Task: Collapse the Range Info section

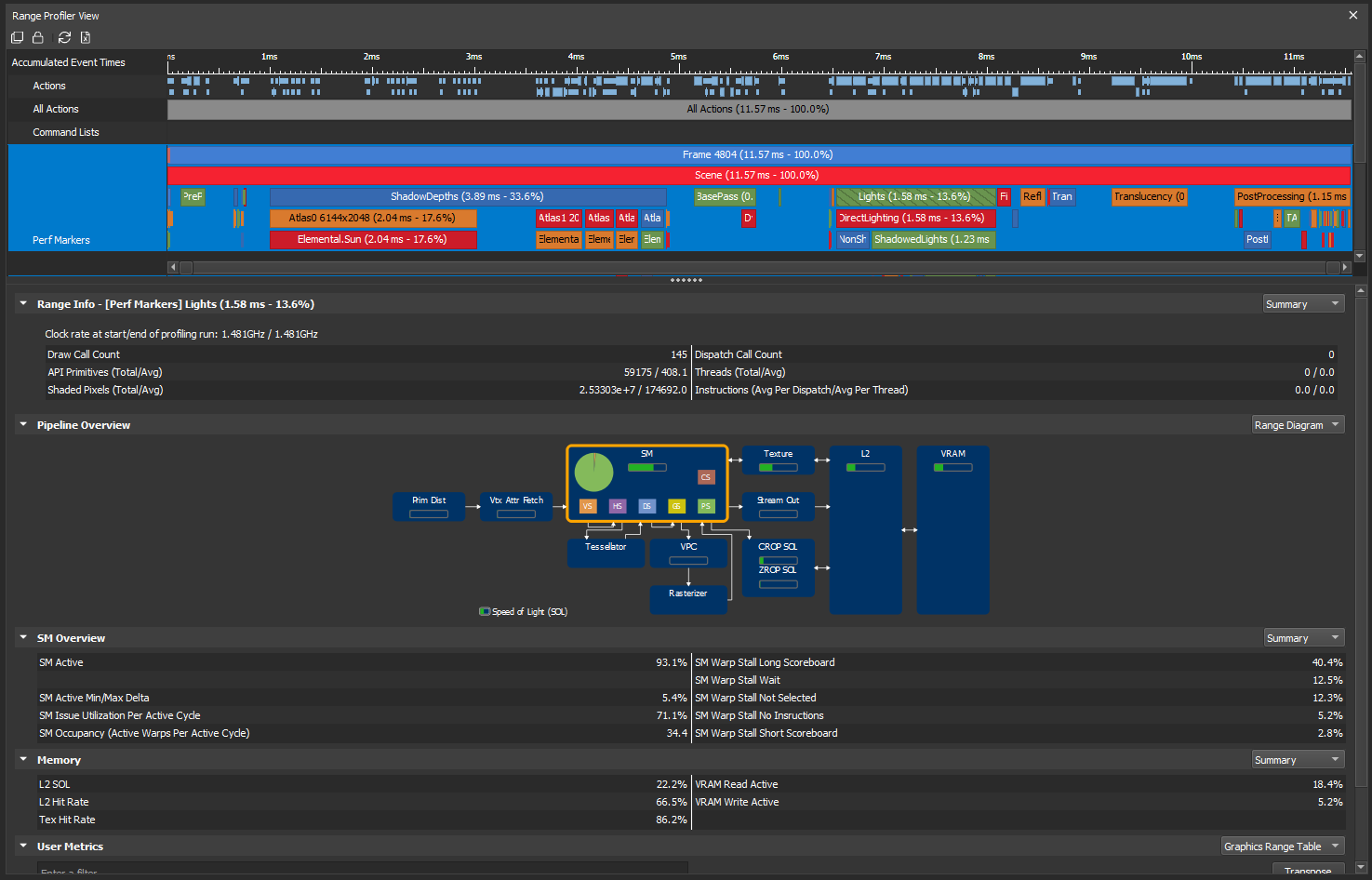Action: [23, 303]
